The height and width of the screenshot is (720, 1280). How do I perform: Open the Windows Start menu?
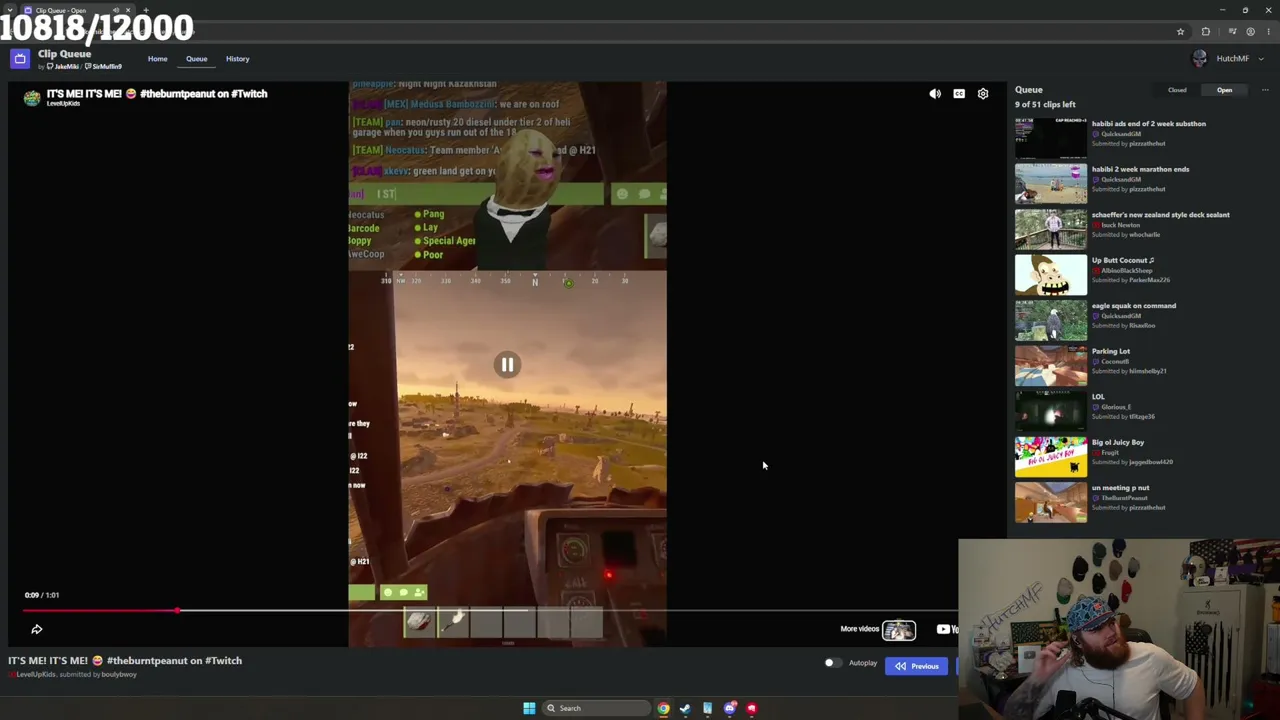[x=529, y=708]
